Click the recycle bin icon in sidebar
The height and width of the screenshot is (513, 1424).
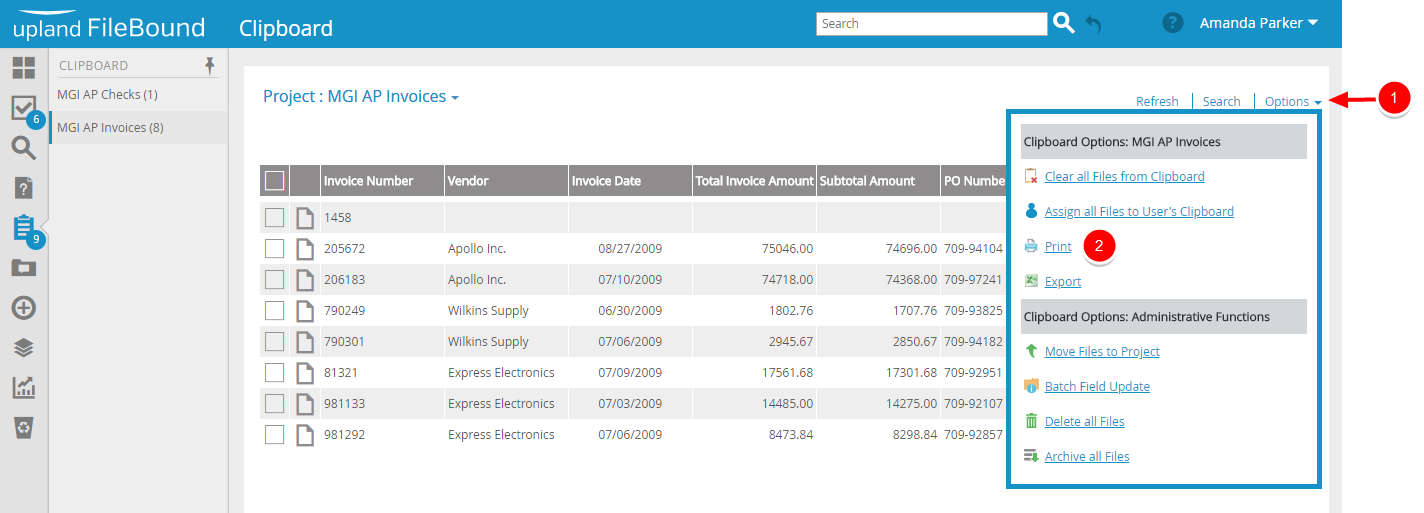tap(24, 428)
